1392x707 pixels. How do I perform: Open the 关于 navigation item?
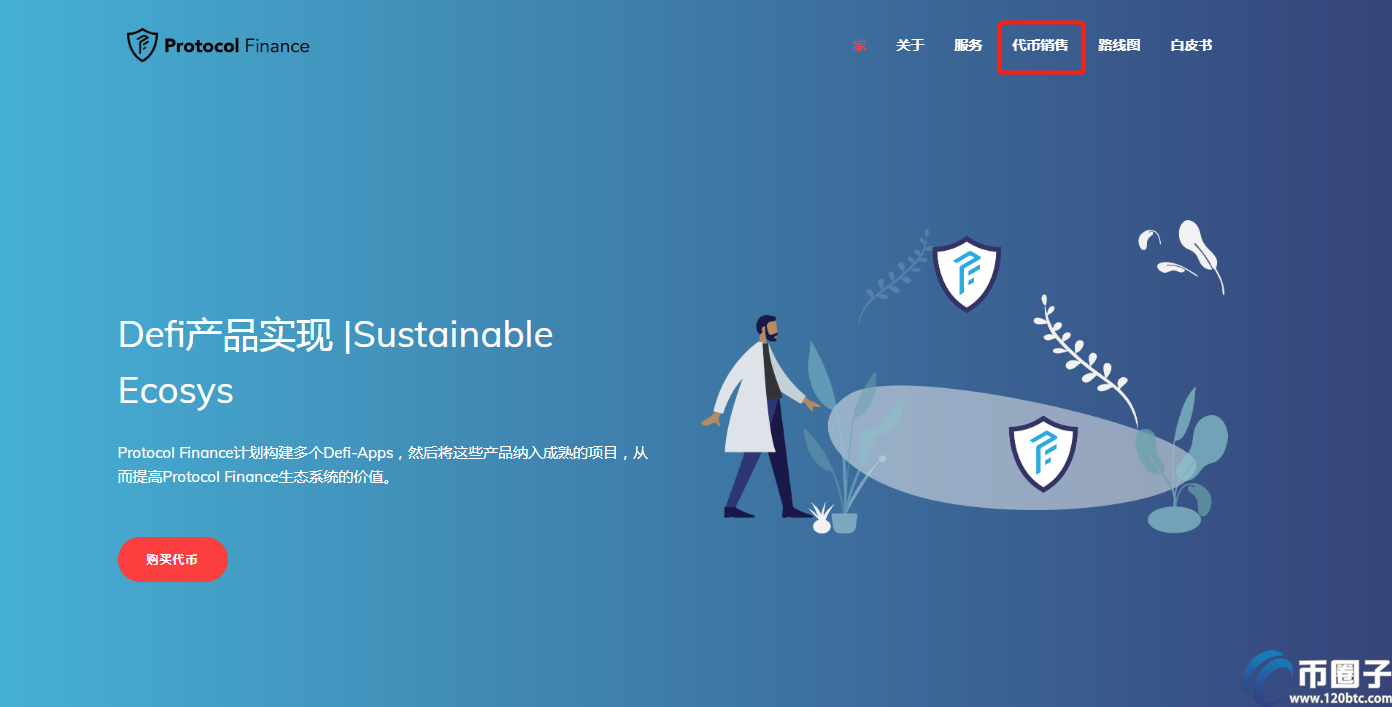[x=910, y=46]
